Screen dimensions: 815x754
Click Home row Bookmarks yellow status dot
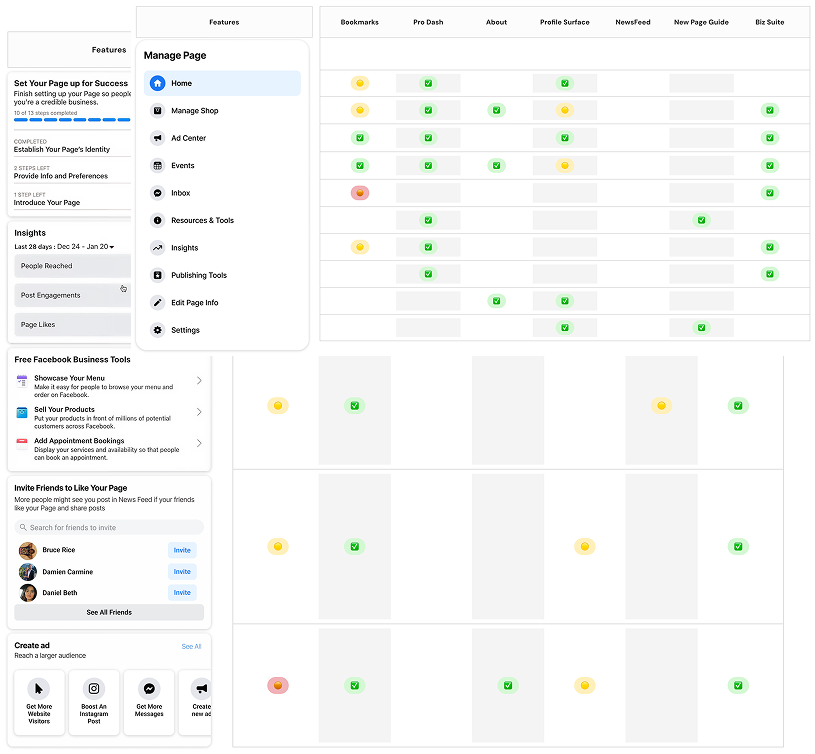coord(360,83)
